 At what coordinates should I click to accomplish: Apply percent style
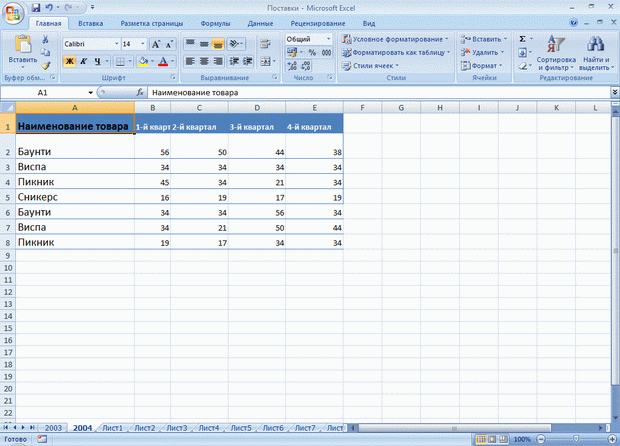(x=312, y=52)
